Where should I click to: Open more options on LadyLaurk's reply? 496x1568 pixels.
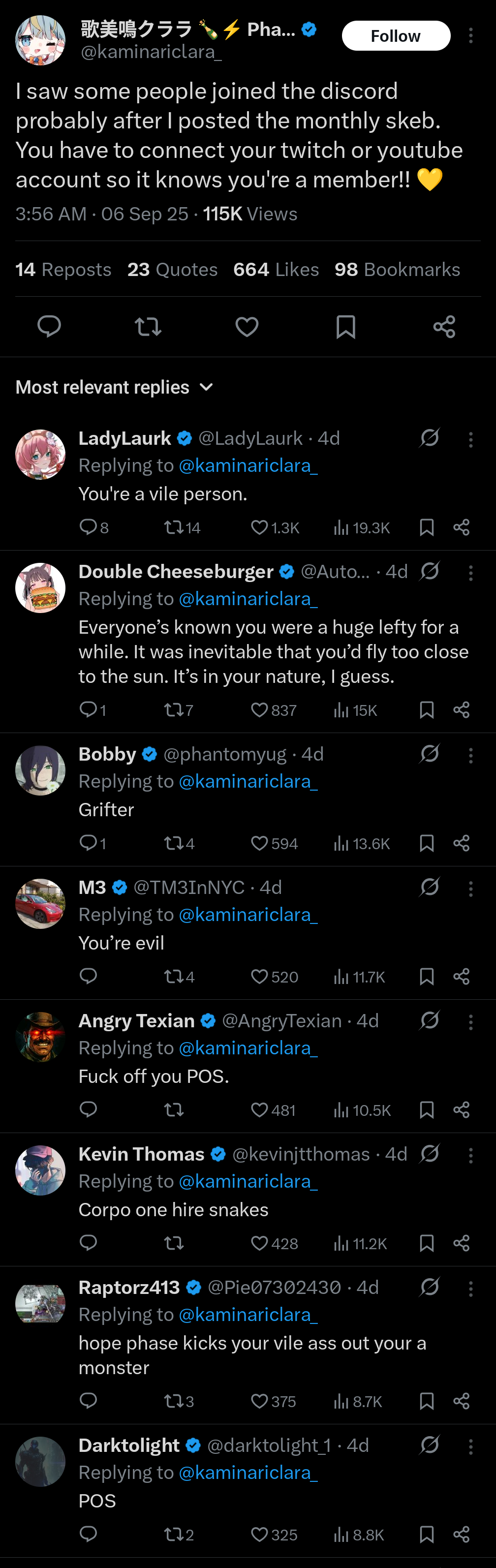[470, 439]
